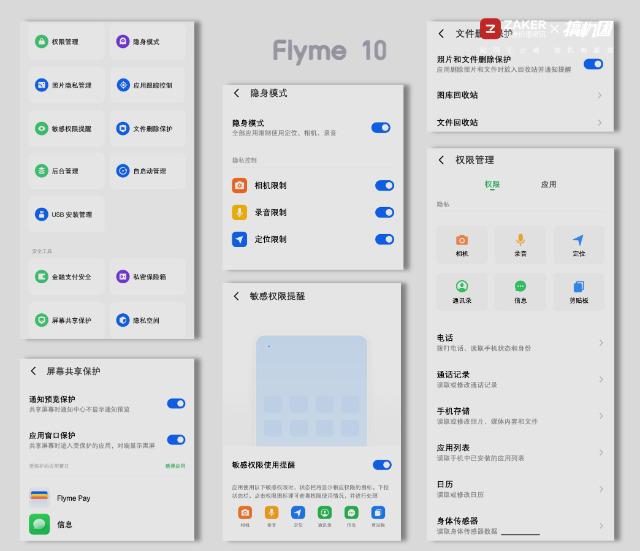The height and width of the screenshot is (551, 640).
Task: Expand 图库回收站 via its chevron
Action: pos(600,95)
